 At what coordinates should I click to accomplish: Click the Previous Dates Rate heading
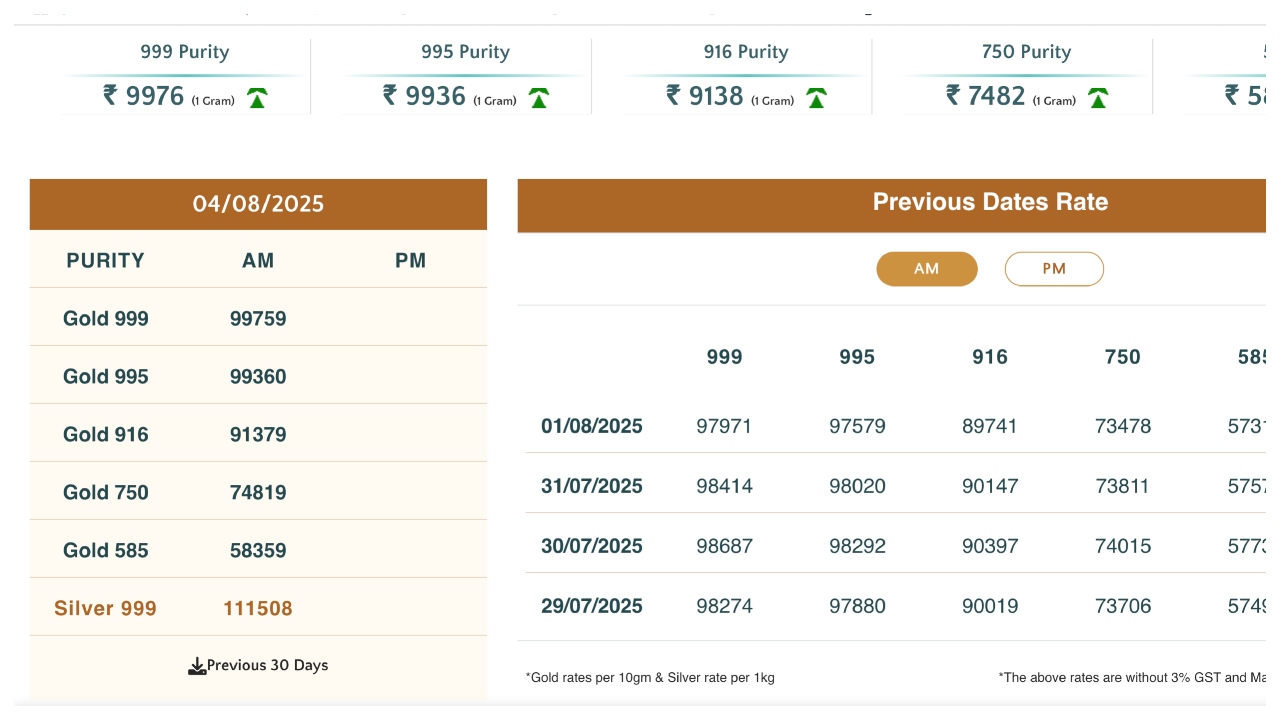[990, 202]
